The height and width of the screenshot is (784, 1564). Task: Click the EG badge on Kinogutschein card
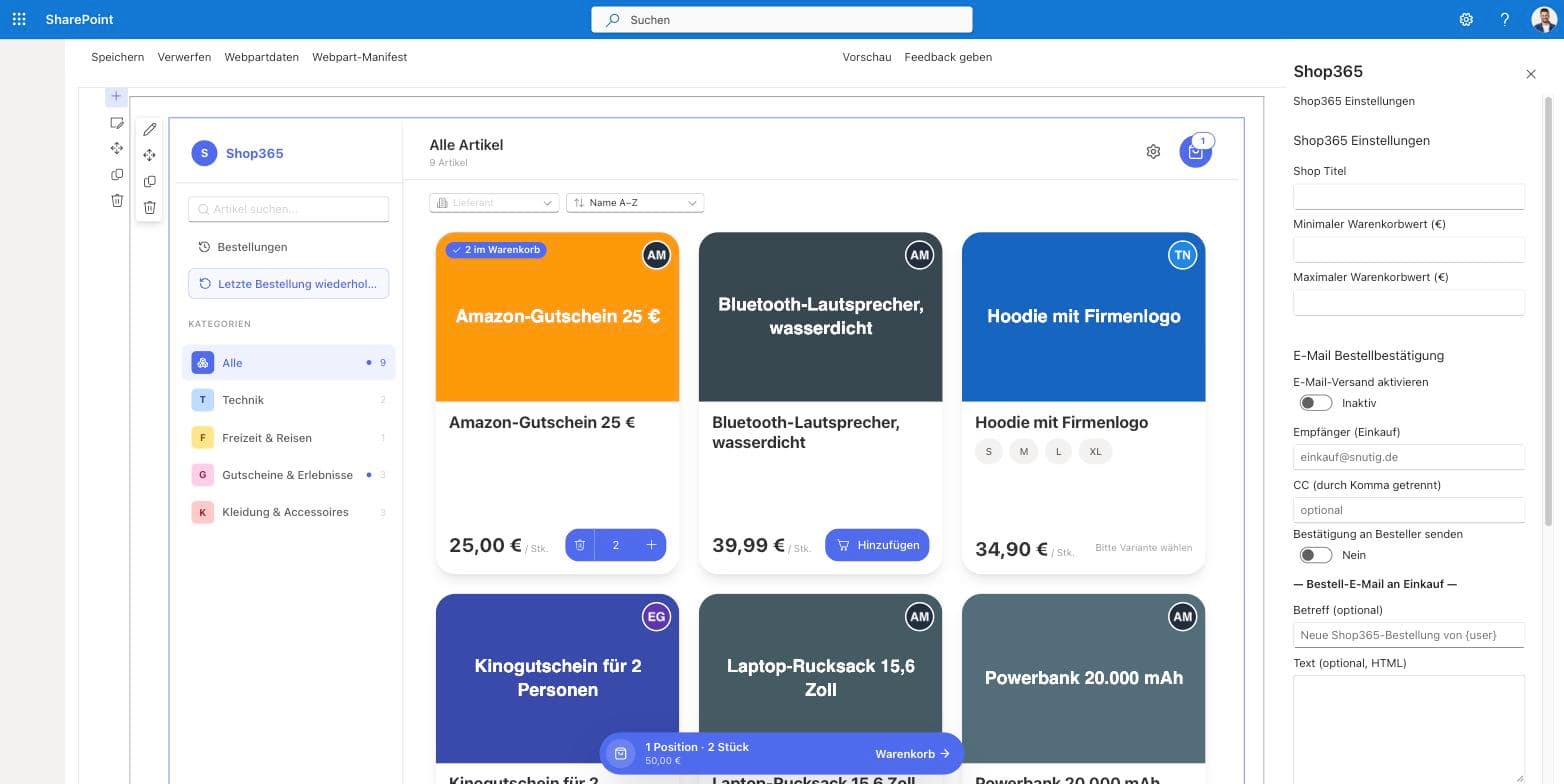click(x=656, y=617)
